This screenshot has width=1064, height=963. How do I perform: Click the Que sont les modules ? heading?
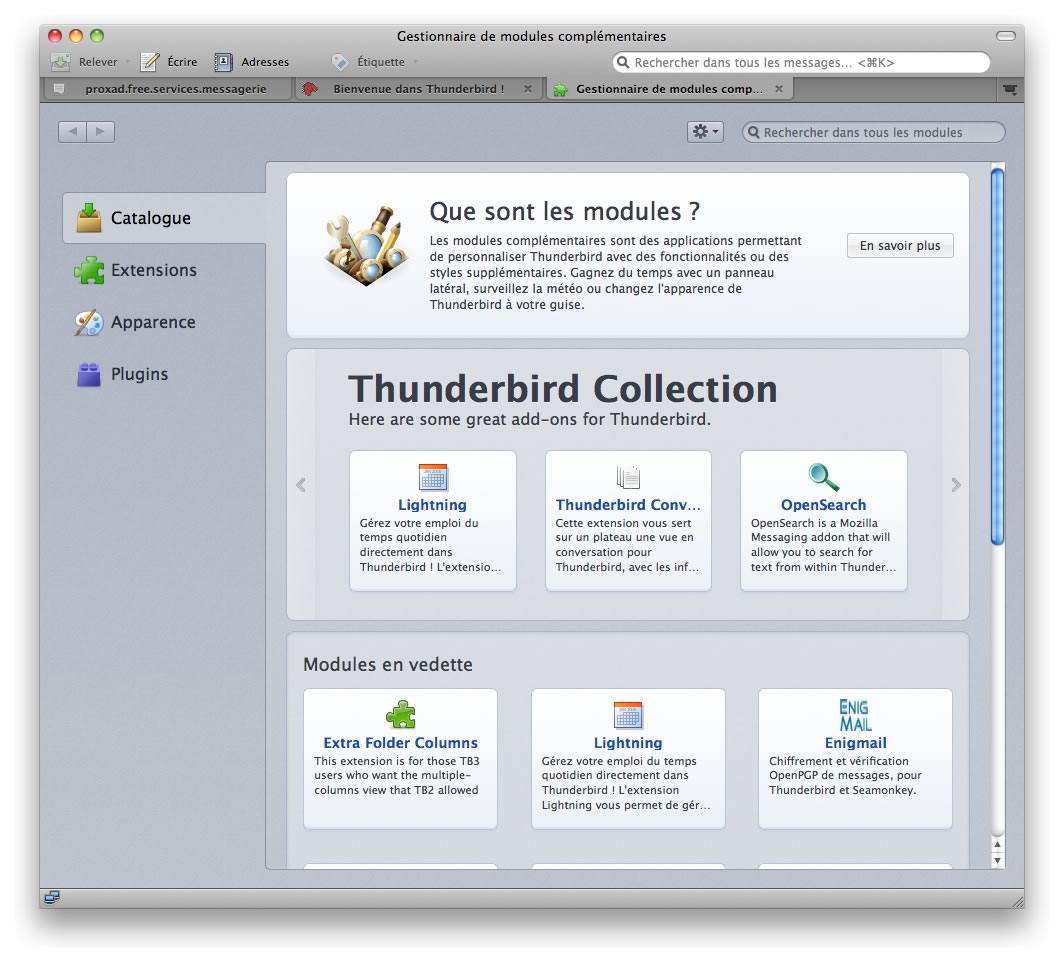pyautogui.click(x=565, y=212)
